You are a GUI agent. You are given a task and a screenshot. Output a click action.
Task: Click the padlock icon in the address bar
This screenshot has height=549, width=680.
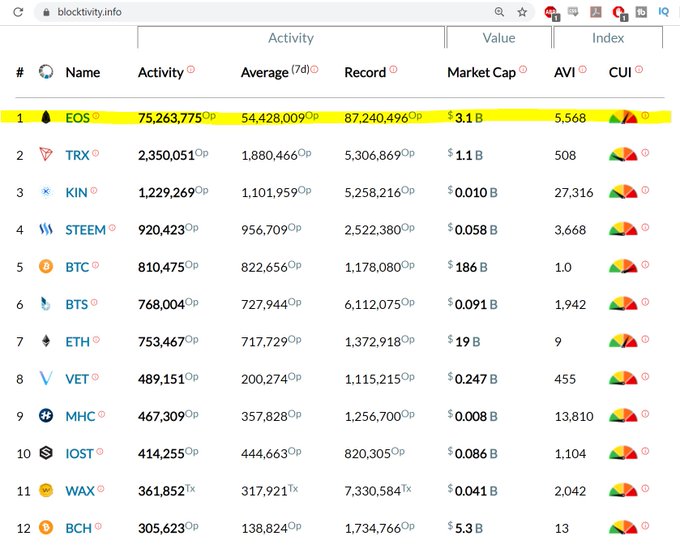tap(46, 12)
